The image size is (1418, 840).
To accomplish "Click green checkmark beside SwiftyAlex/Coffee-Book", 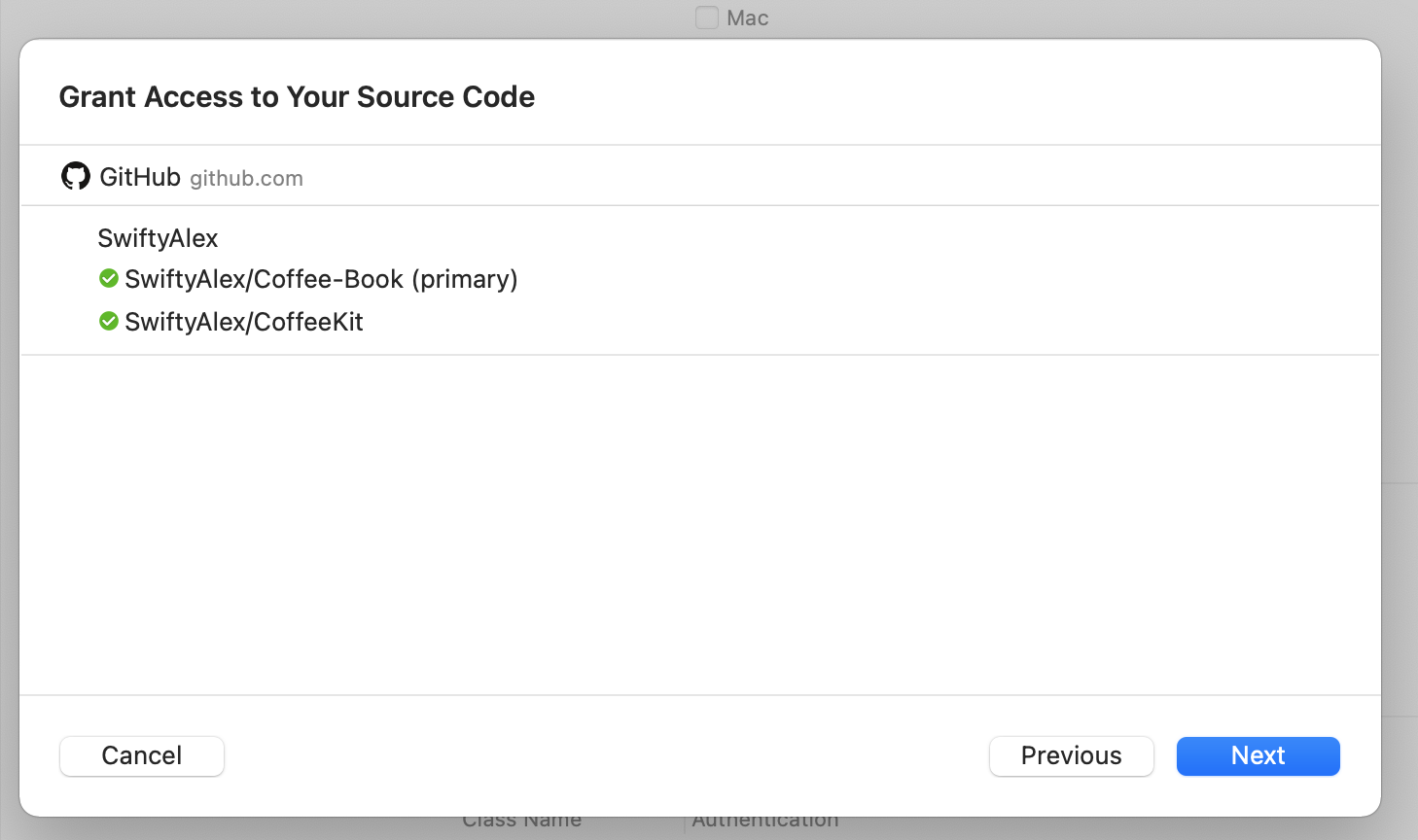I will click(109, 279).
